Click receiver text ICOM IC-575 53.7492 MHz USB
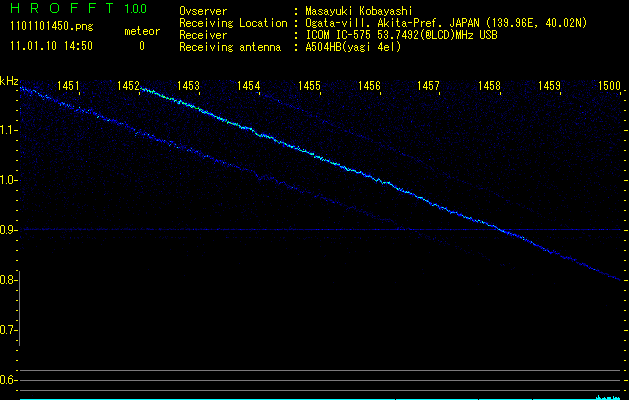This screenshot has width=629, height=400. click(401, 35)
